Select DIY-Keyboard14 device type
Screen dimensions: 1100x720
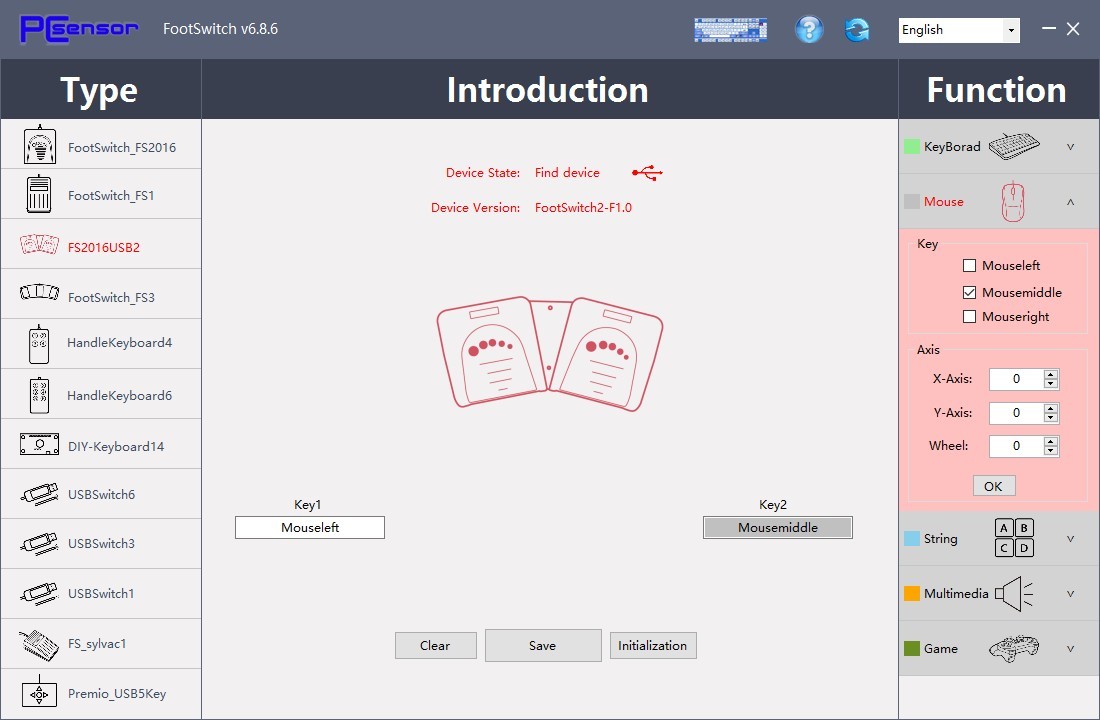click(x=101, y=444)
